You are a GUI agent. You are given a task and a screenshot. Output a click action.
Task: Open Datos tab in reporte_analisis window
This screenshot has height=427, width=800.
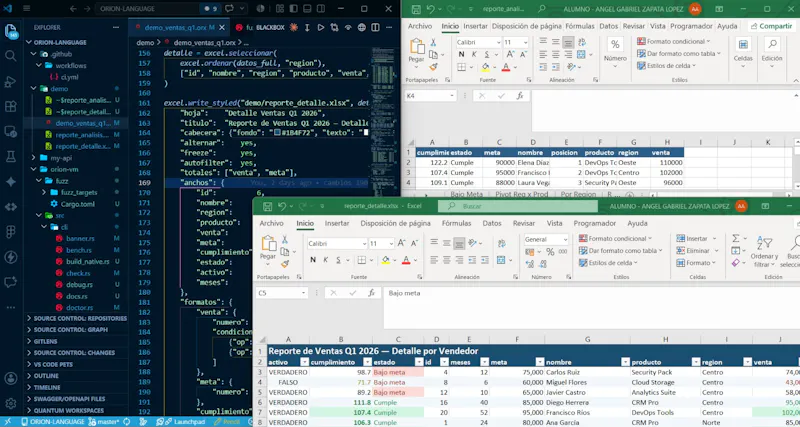tap(608, 26)
